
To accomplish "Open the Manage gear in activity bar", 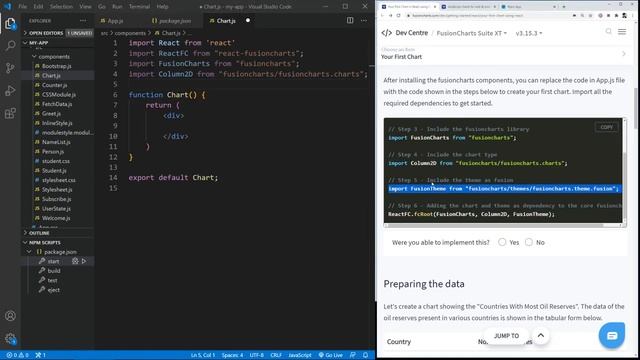I will coord(10,338).
